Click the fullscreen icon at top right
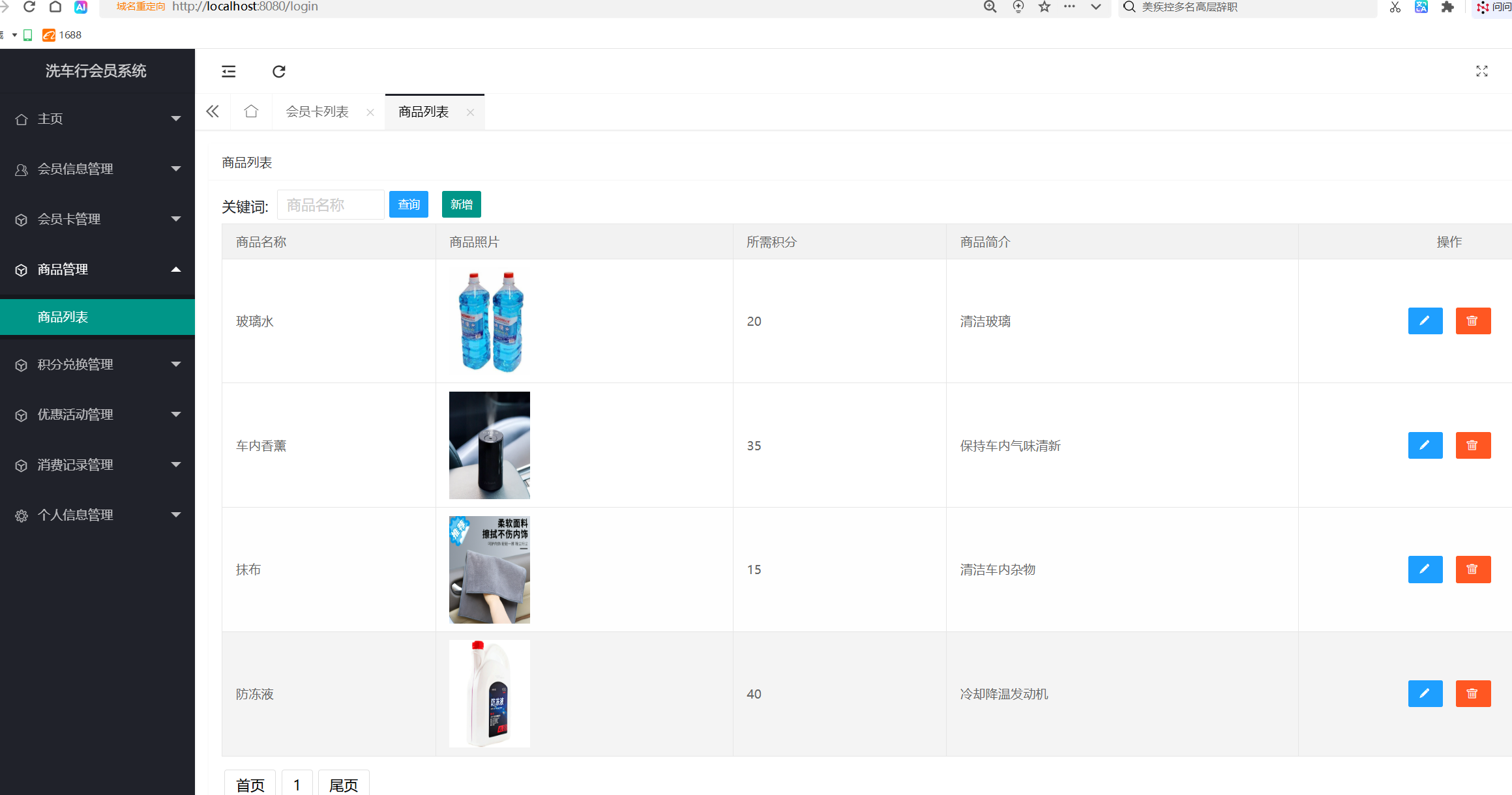Image resolution: width=1512 pixels, height=795 pixels. [1481, 72]
